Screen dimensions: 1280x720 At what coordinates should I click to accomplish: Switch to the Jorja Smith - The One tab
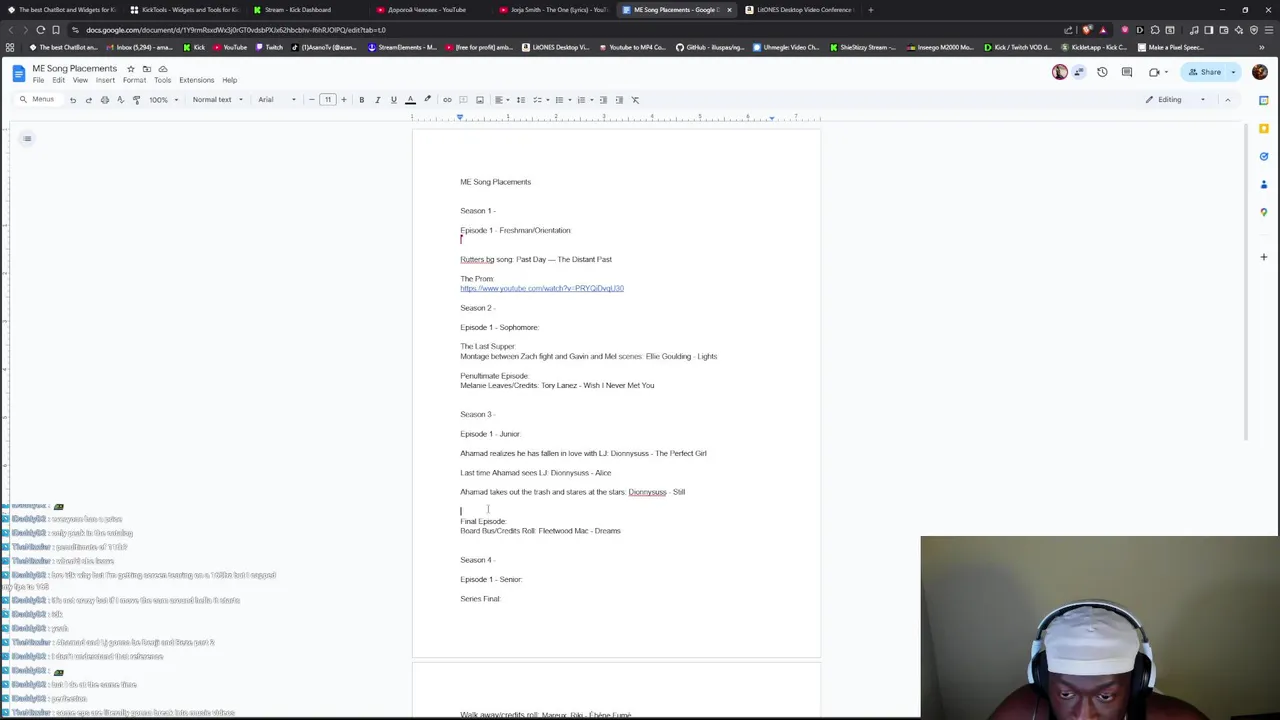[554, 10]
